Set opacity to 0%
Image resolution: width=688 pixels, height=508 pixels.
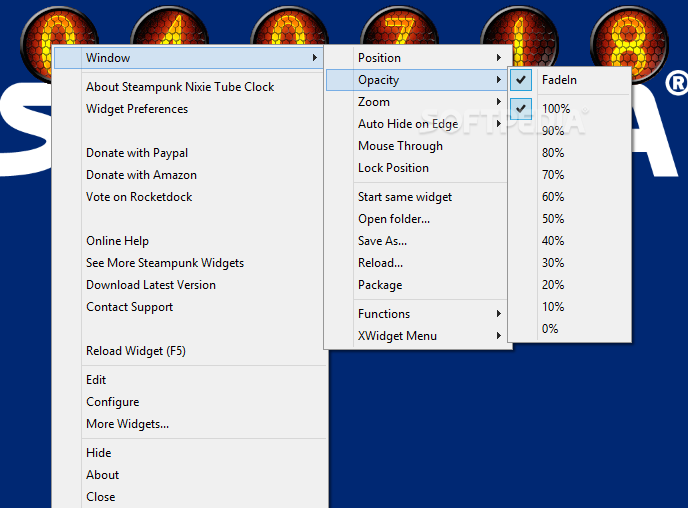pyautogui.click(x=570, y=329)
